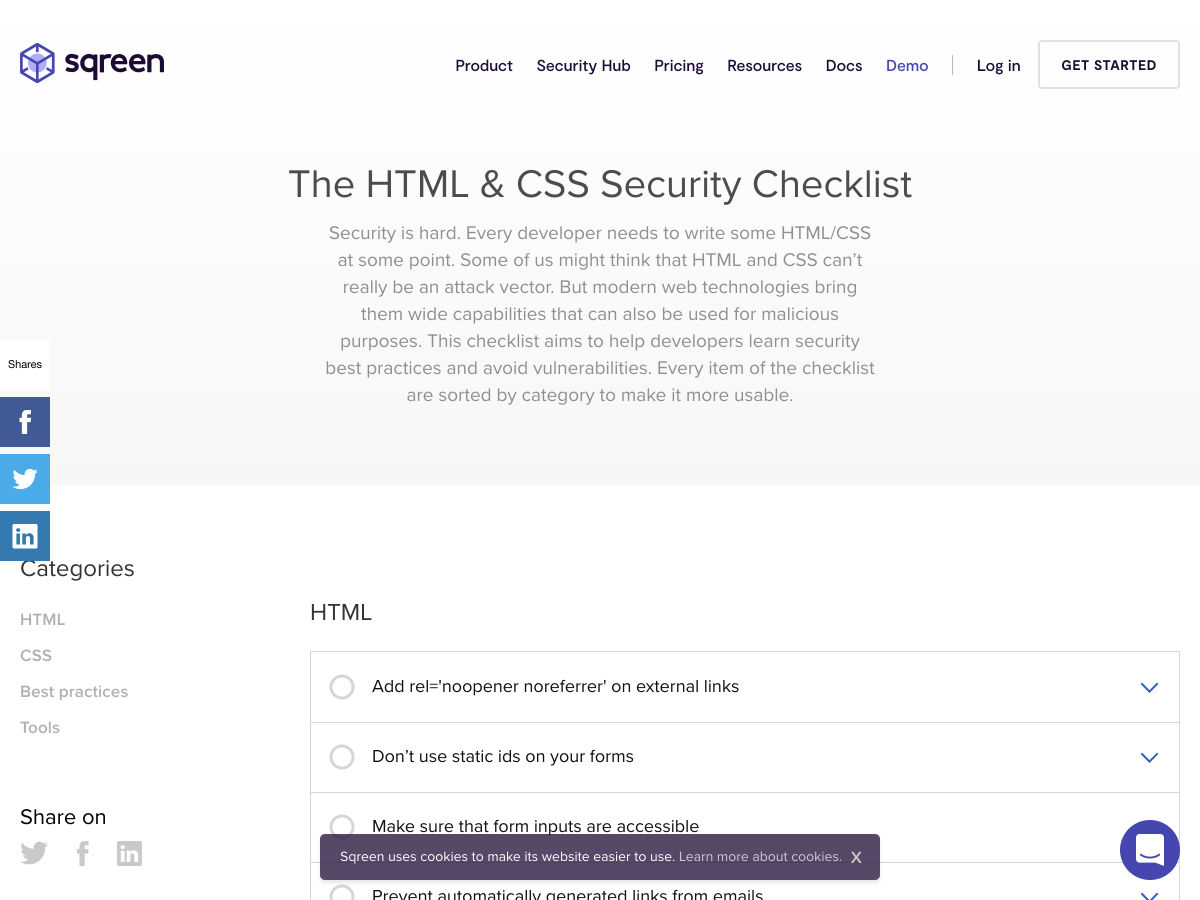Check the 'Add rel=noopener noreferrer' item circle
Viewport: 1200px width, 900px height.
(x=342, y=687)
